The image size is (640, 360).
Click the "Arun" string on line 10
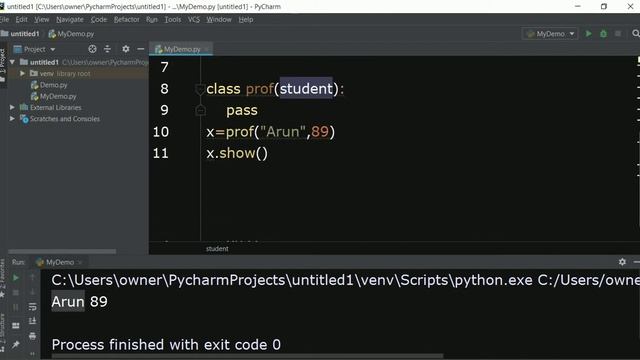tap(283, 131)
